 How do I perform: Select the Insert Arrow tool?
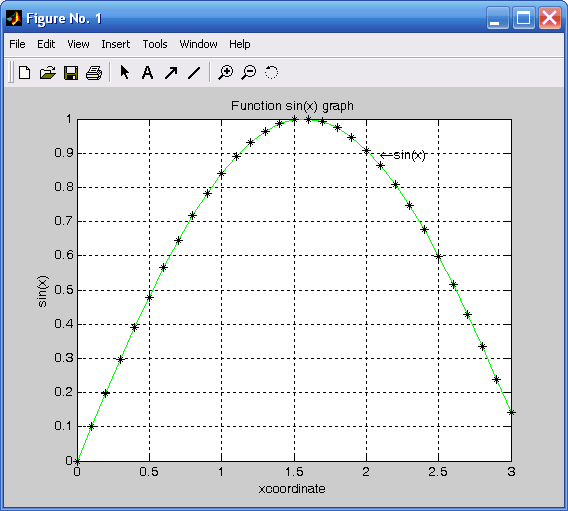click(171, 72)
